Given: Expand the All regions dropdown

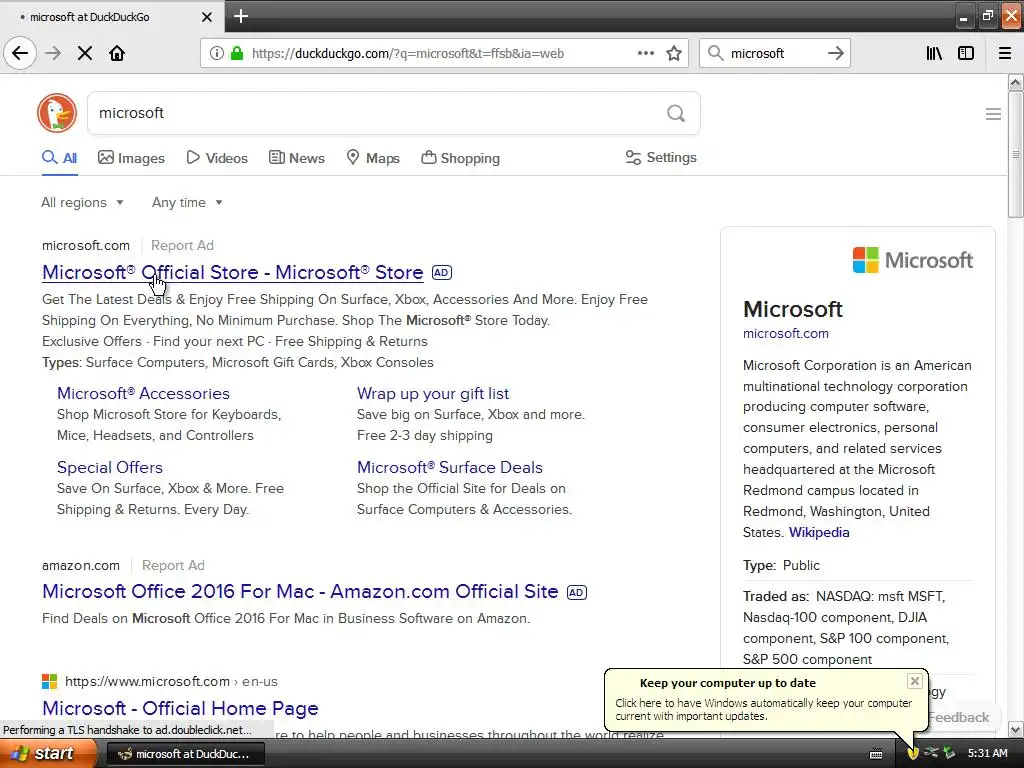Looking at the screenshot, I should pos(82,202).
